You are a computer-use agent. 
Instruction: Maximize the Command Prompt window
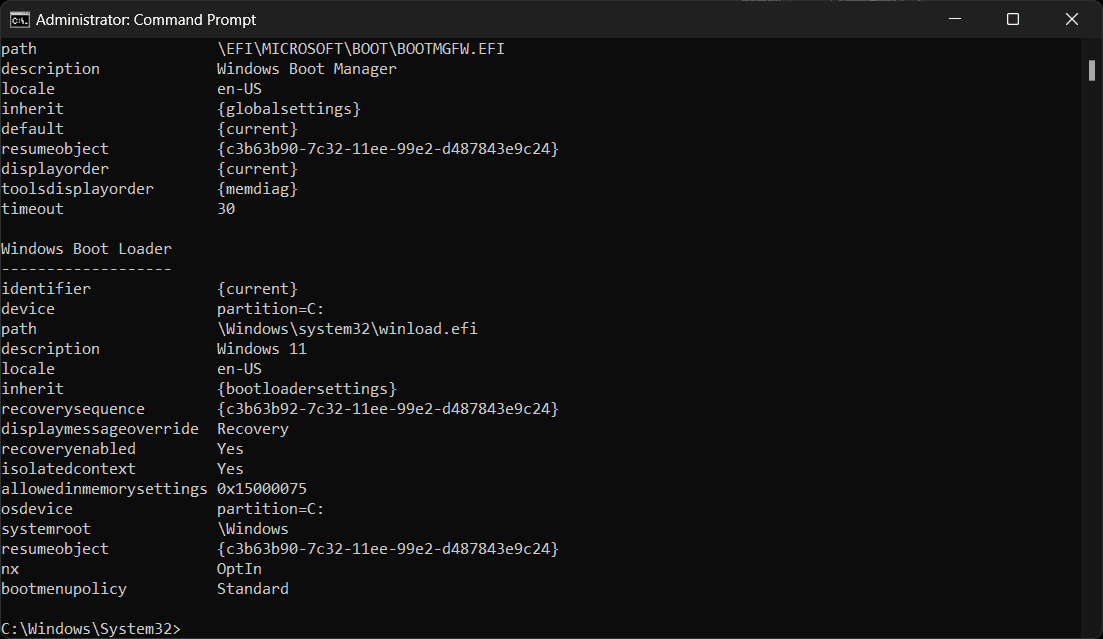(x=1012, y=19)
